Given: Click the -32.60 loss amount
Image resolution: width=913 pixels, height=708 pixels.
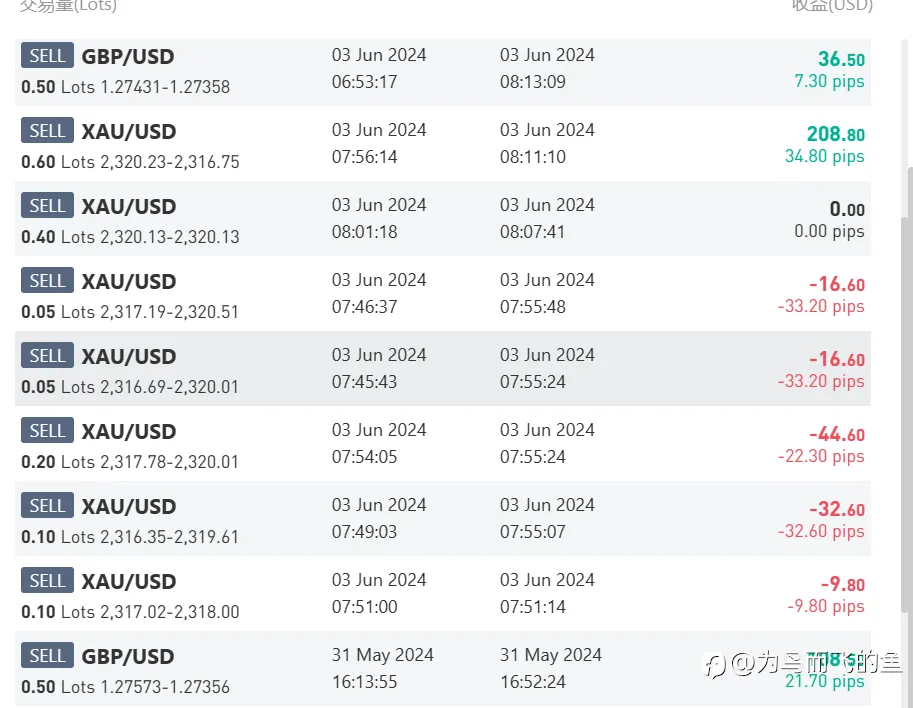Looking at the screenshot, I should (837, 509).
